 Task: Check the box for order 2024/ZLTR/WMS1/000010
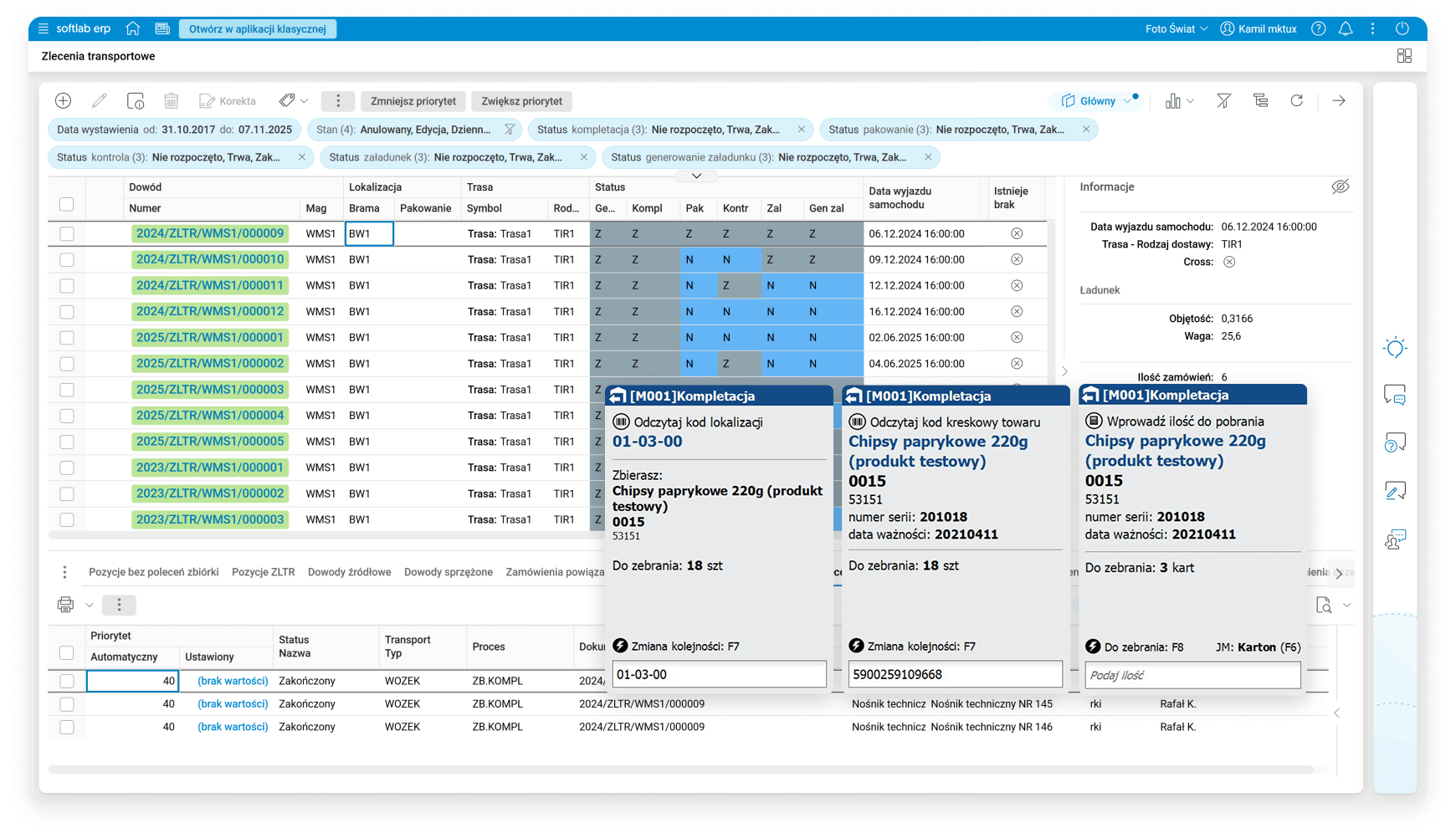tap(67, 260)
